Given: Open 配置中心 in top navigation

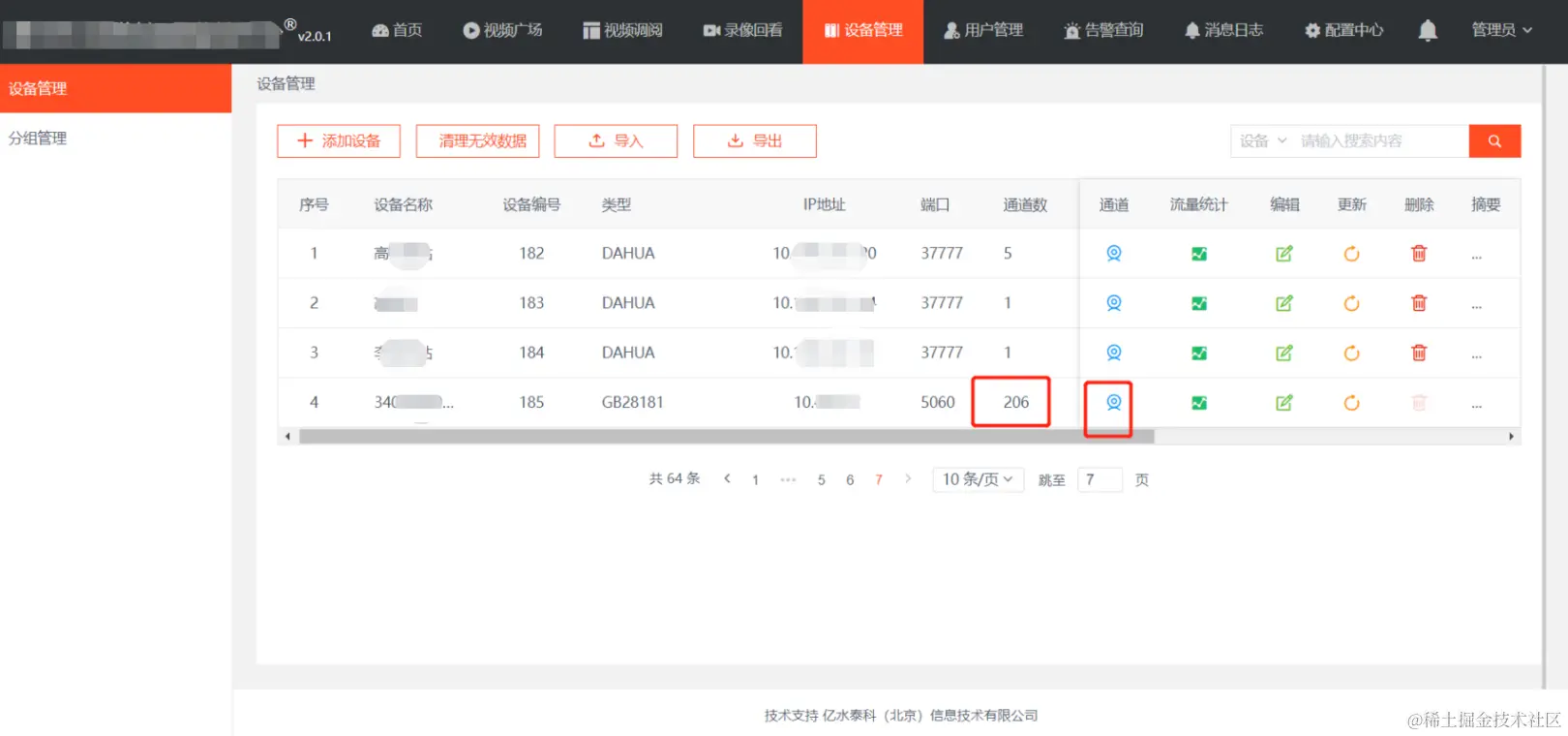Looking at the screenshot, I should click(1343, 30).
